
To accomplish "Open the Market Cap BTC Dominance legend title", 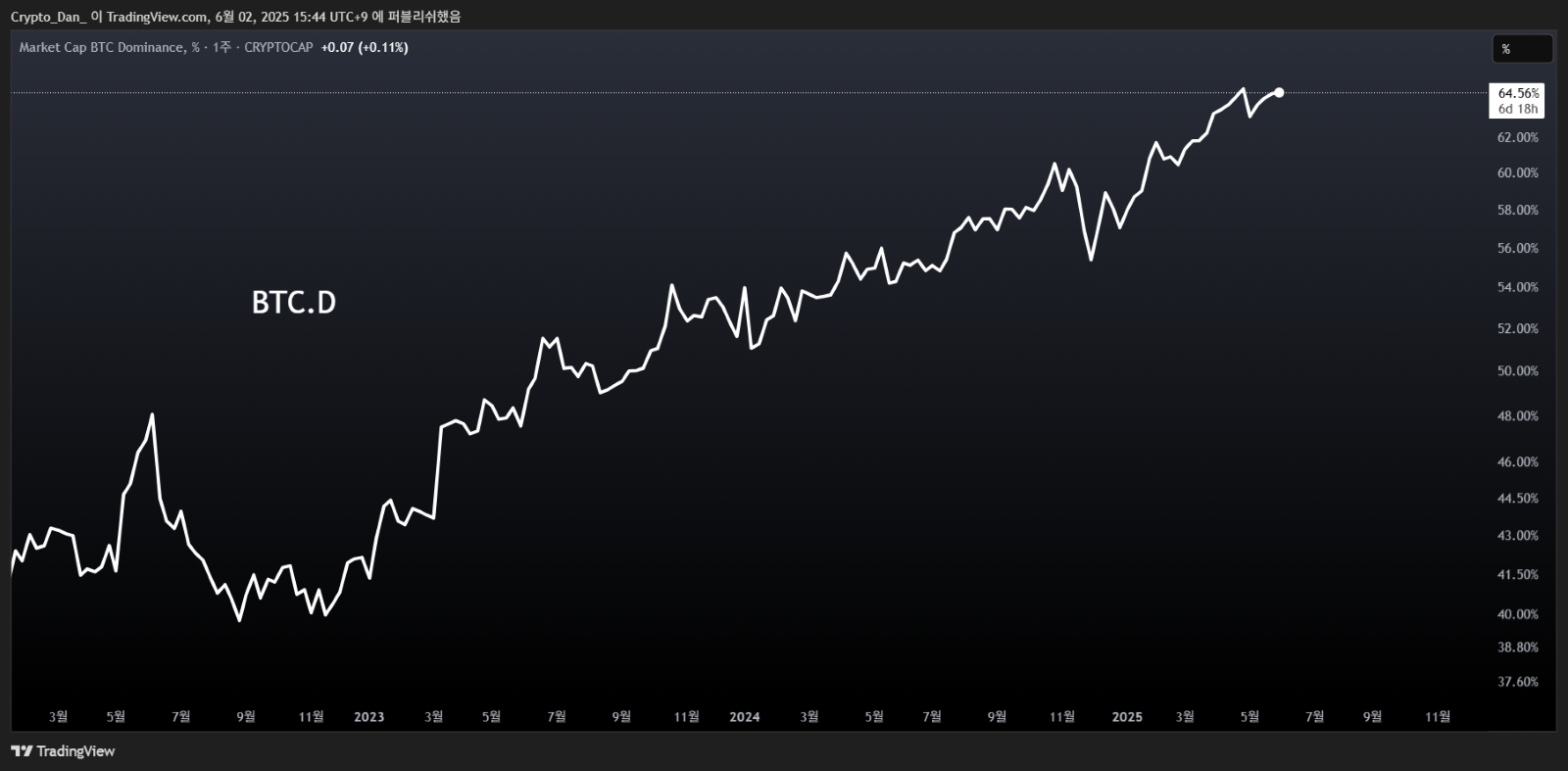I will click(101, 47).
